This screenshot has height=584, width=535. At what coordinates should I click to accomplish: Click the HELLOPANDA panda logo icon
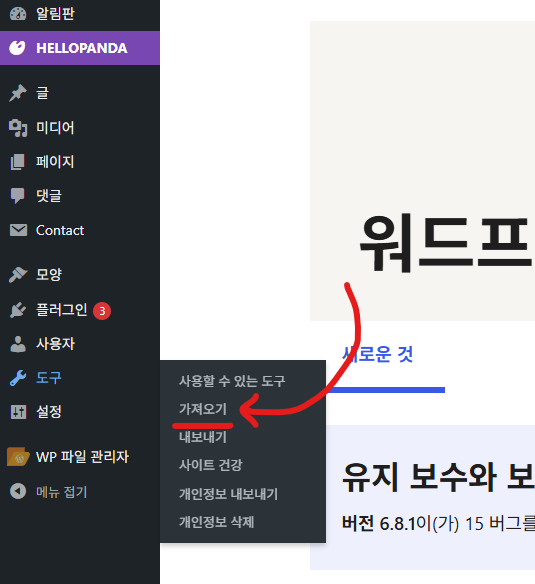[18, 48]
